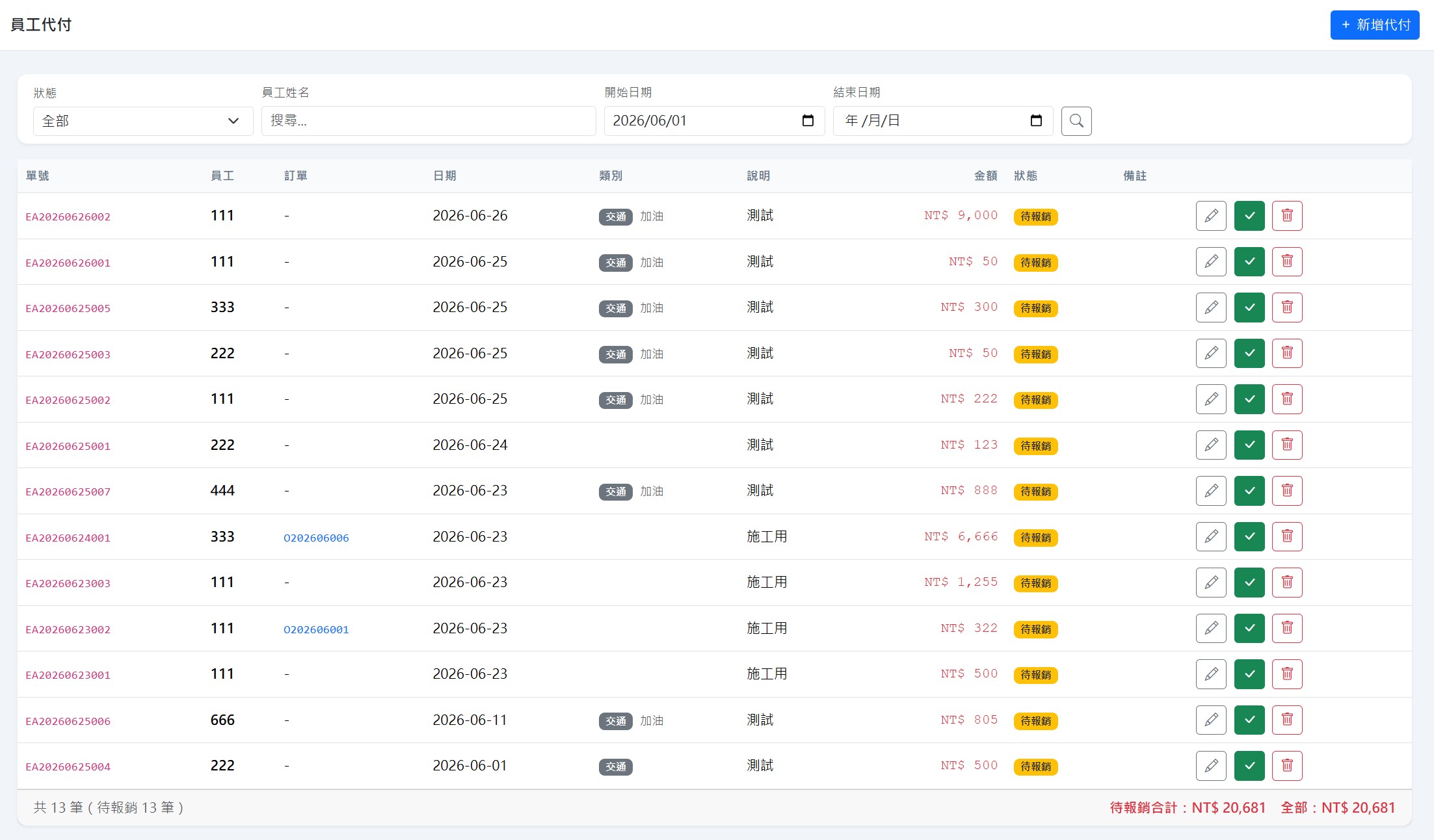Edit record EA20260624001
The height and width of the screenshot is (840, 1434).
pos(1211,536)
